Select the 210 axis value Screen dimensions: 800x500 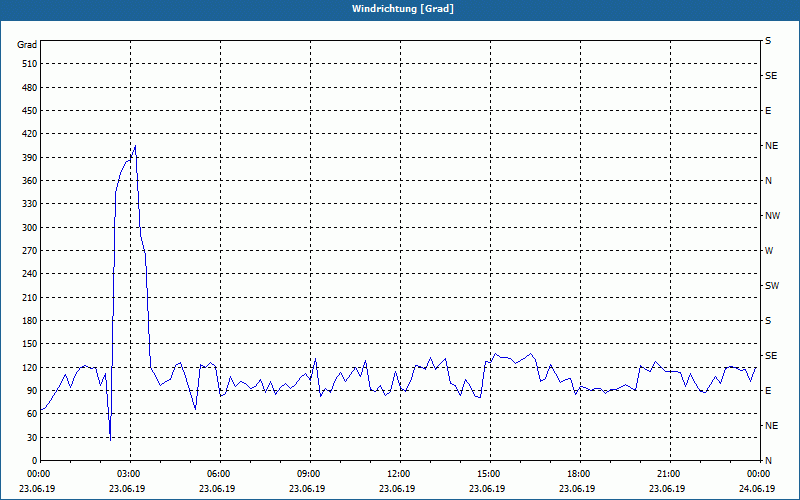click(30, 297)
